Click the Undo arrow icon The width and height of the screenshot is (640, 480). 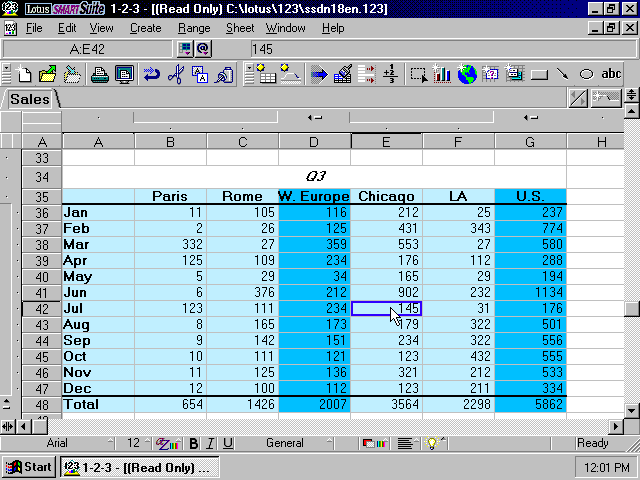(x=151, y=74)
